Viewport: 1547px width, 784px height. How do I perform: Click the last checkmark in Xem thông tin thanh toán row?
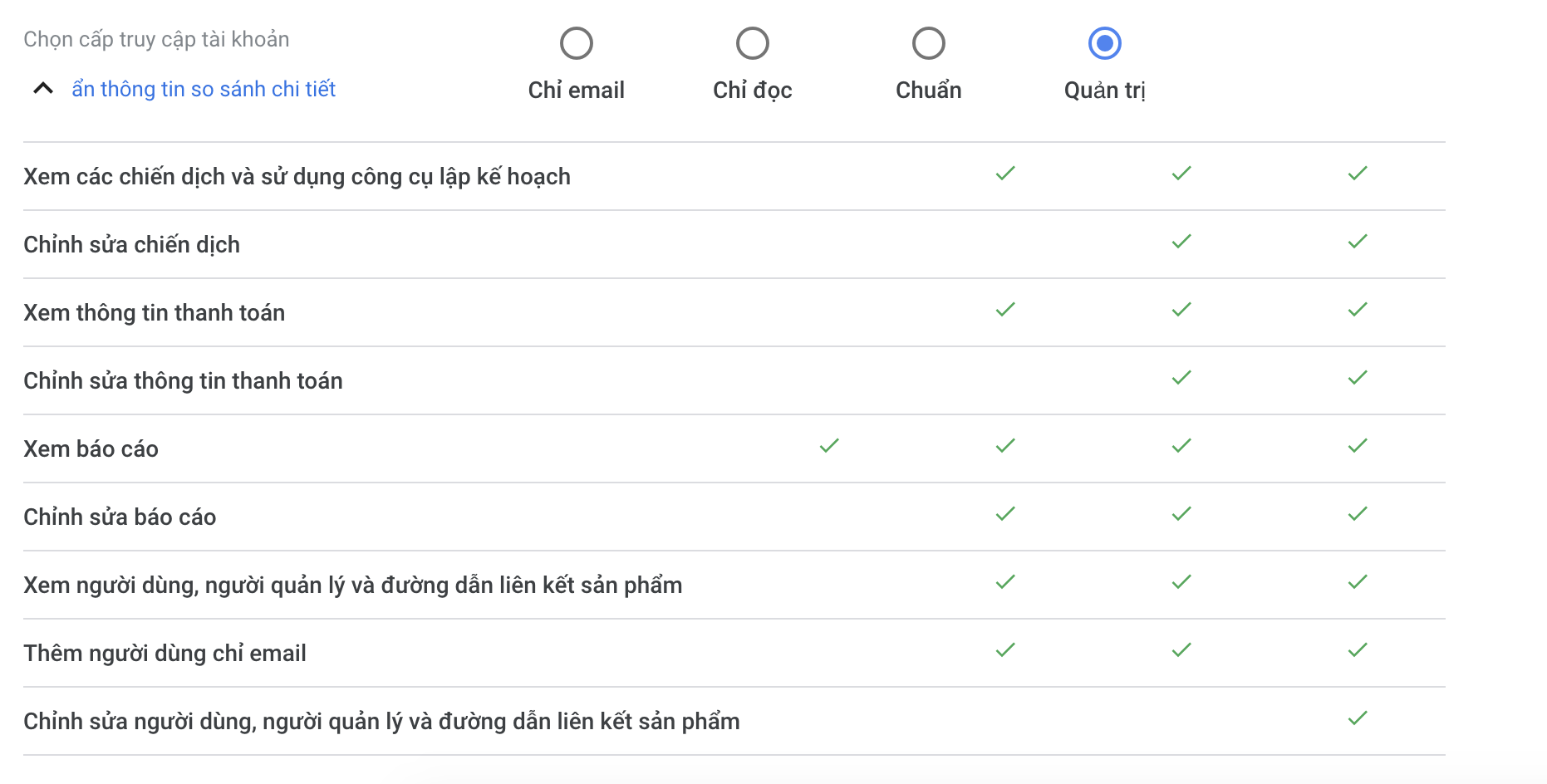tap(1358, 309)
